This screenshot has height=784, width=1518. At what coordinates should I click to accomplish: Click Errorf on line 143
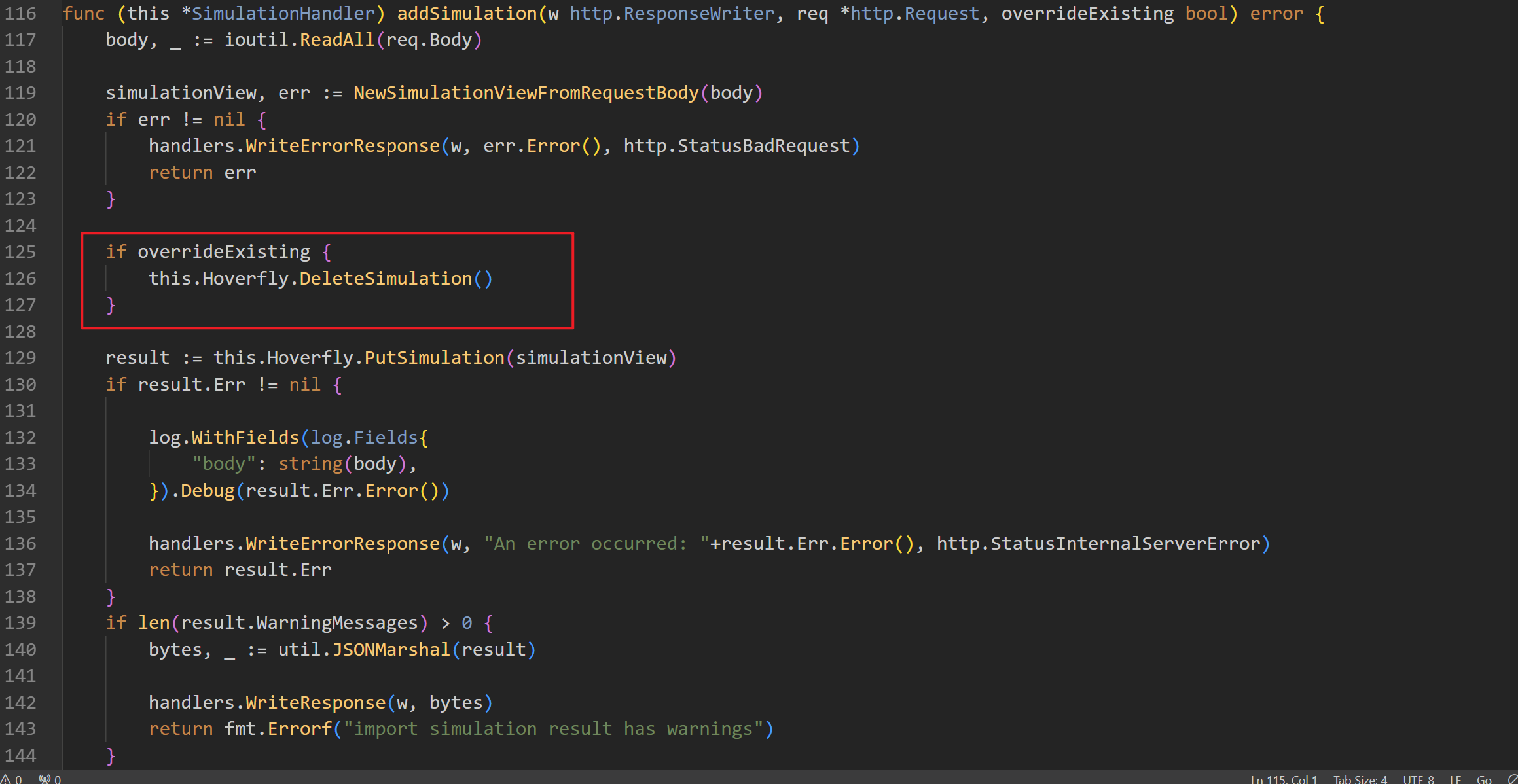pyautogui.click(x=300, y=729)
